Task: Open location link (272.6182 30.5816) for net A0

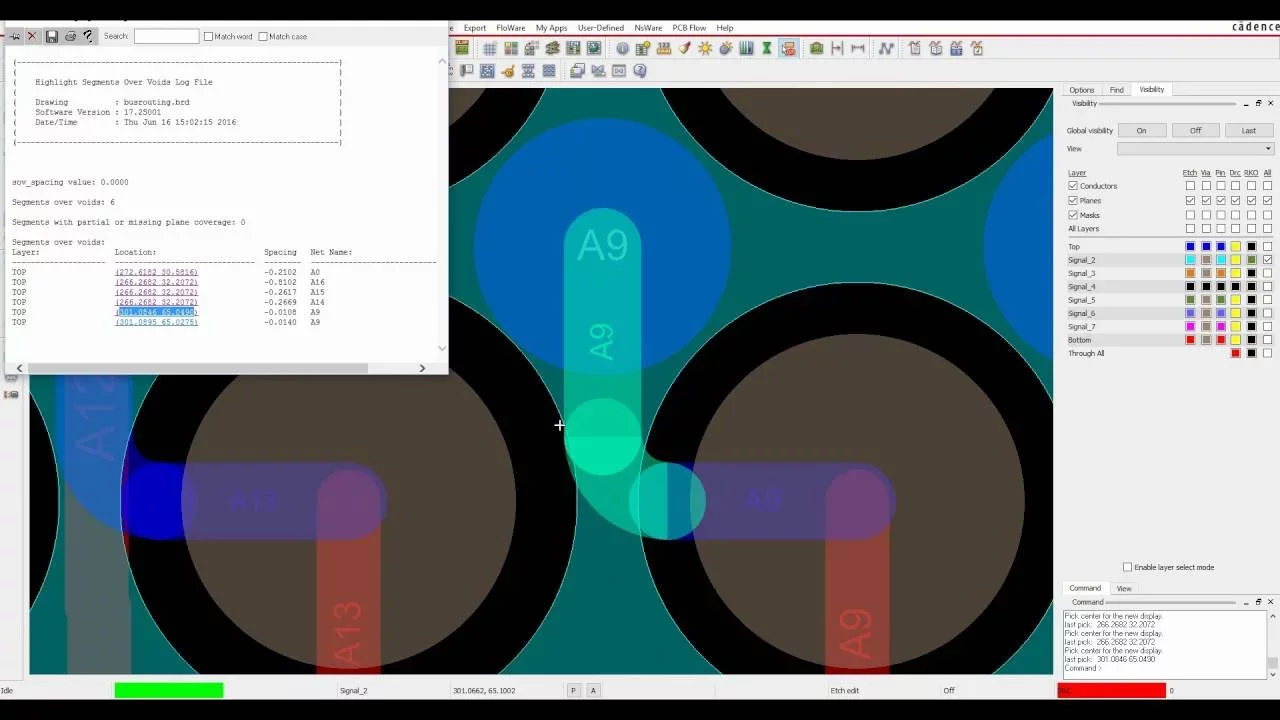Action: tap(156, 272)
